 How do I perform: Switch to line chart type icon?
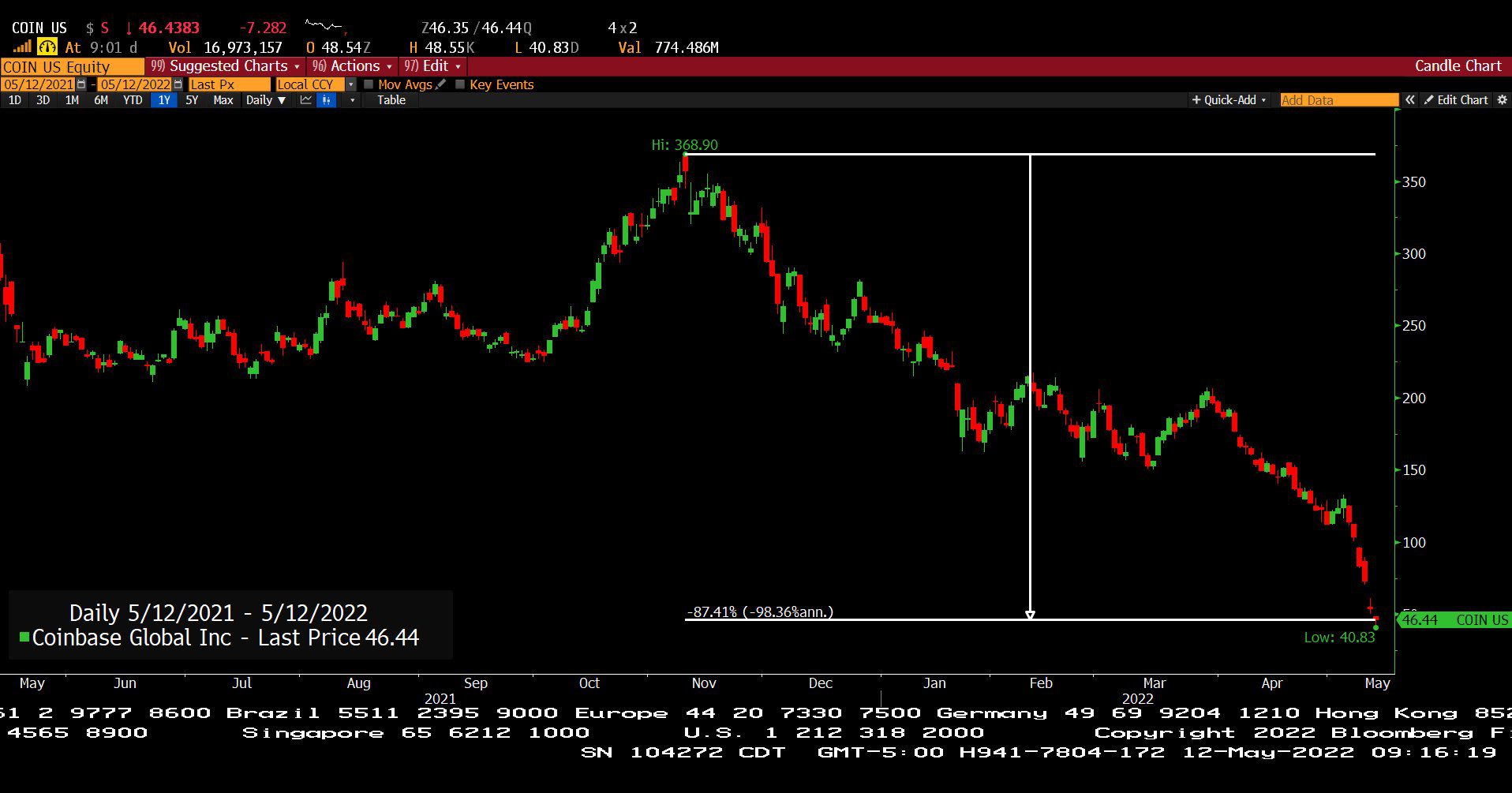306,100
